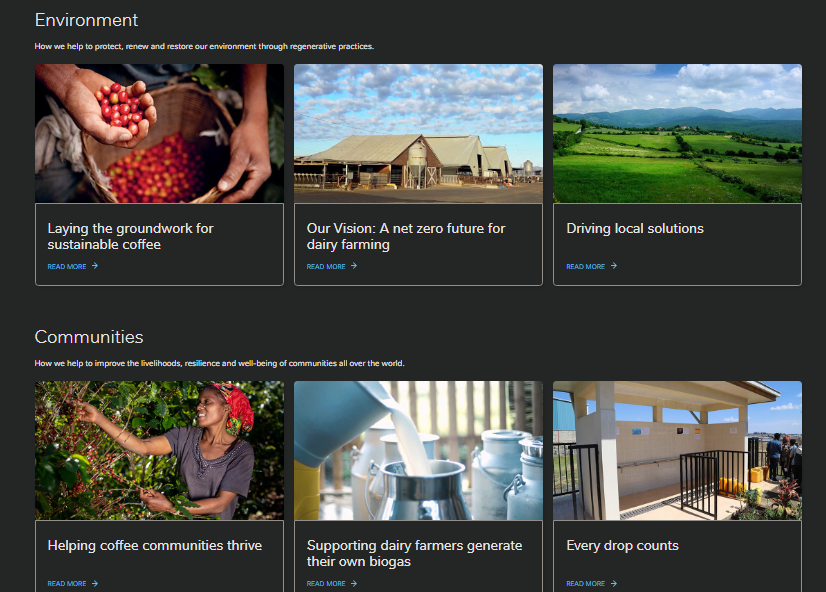Open READ MORE for net zero dairy farming
The image size is (826, 592).
tap(326, 267)
